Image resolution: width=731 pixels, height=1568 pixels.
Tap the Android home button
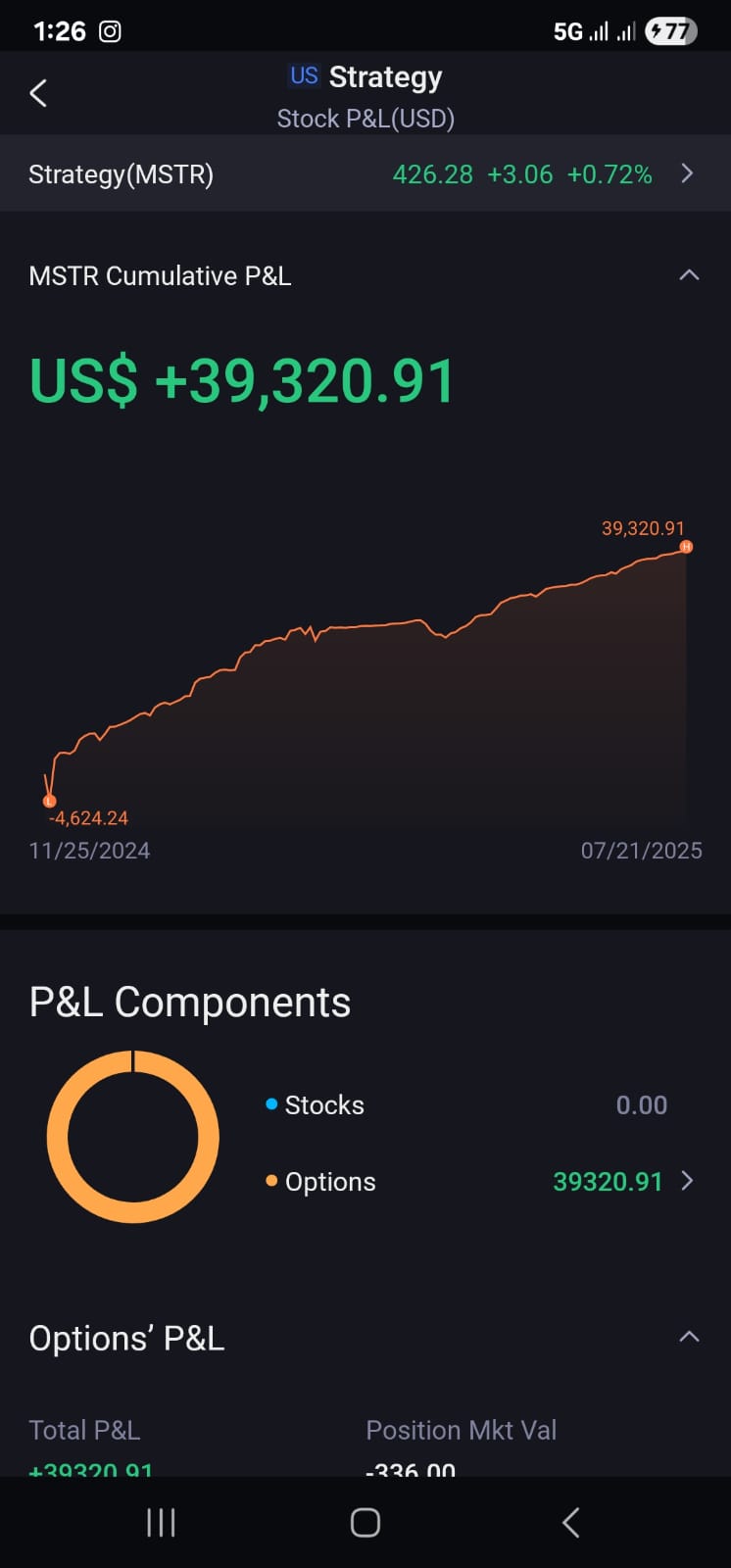[x=365, y=1522]
